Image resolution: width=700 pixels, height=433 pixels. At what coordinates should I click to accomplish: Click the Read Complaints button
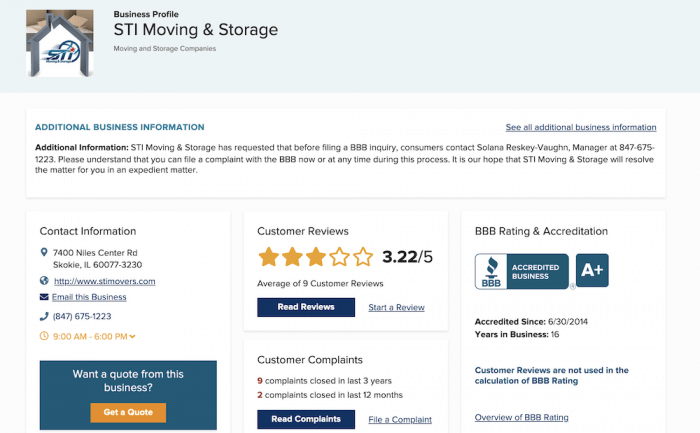[x=306, y=419]
